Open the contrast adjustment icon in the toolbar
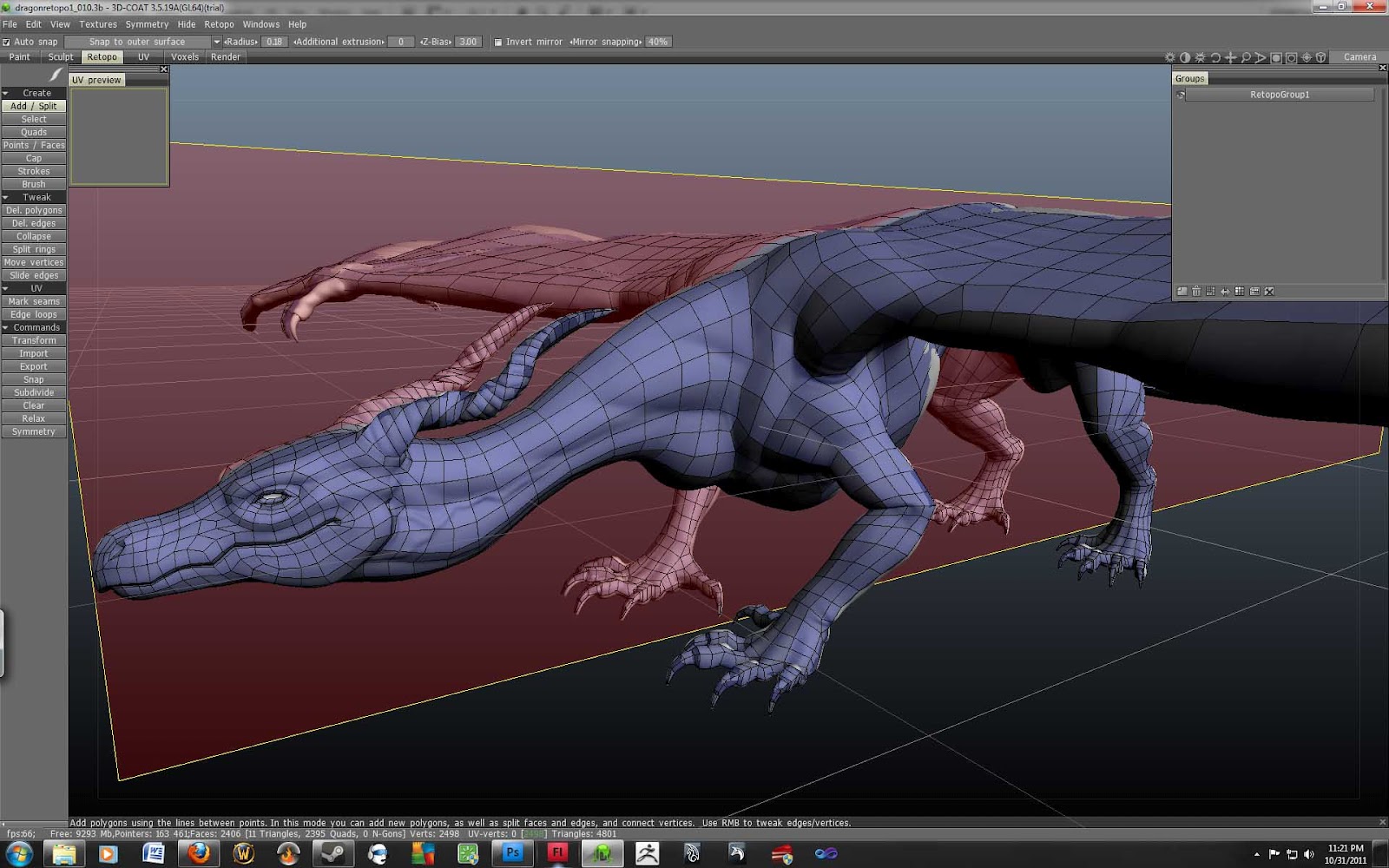1389x868 pixels. click(x=1187, y=56)
